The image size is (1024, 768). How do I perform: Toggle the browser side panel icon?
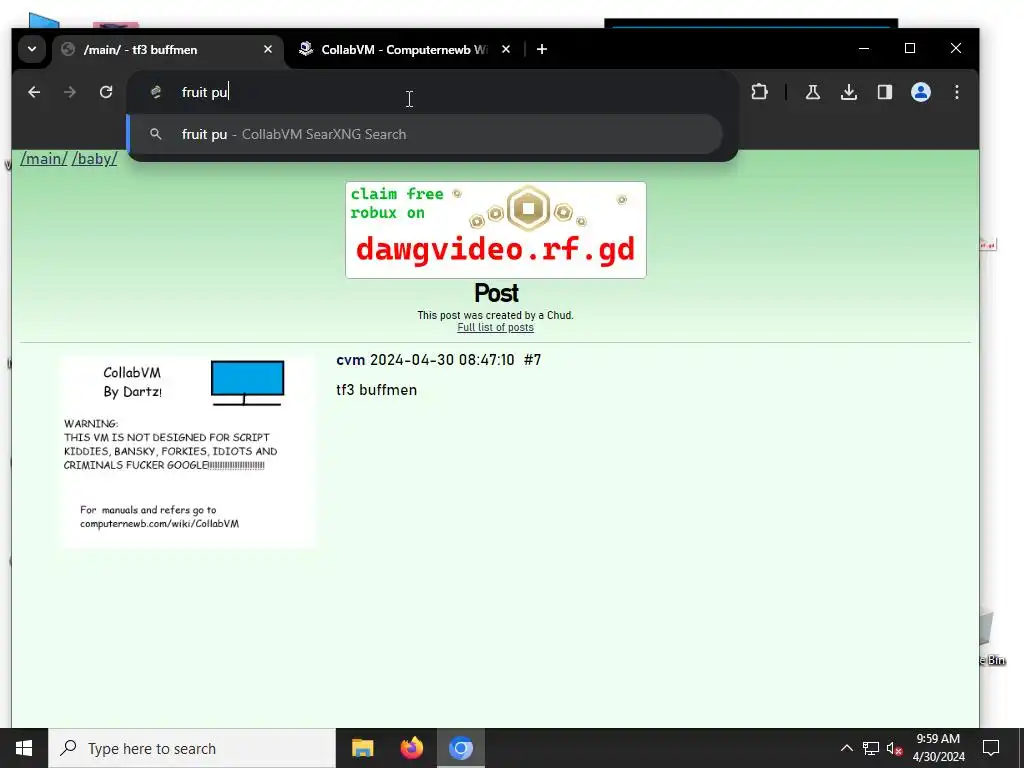coord(885,92)
